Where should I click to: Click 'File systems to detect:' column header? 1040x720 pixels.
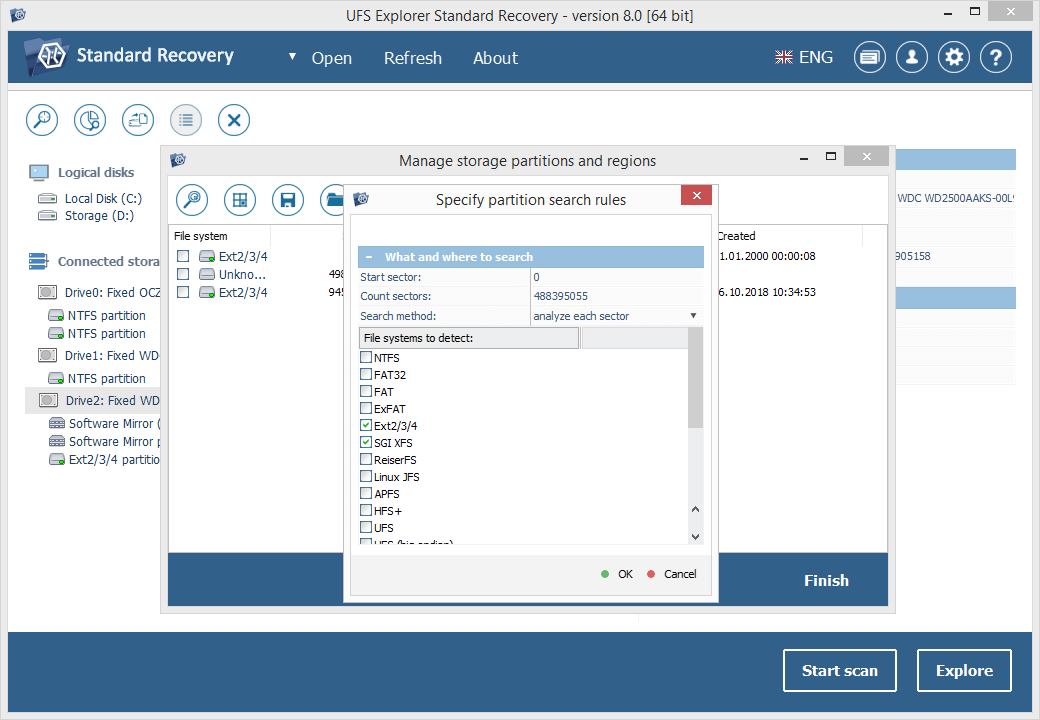[x=469, y=338]
